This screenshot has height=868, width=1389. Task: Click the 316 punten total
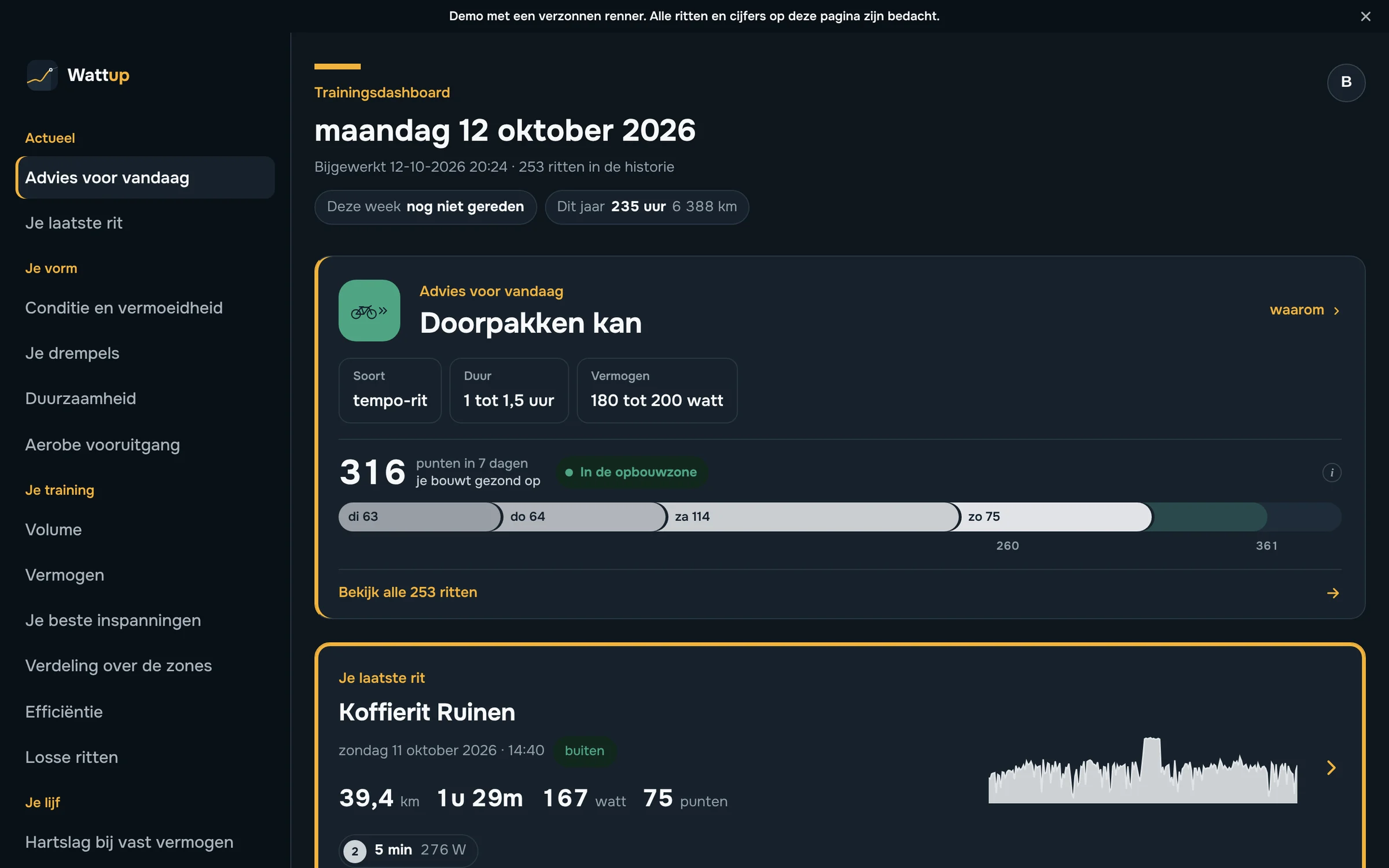[x=373, y=472]
